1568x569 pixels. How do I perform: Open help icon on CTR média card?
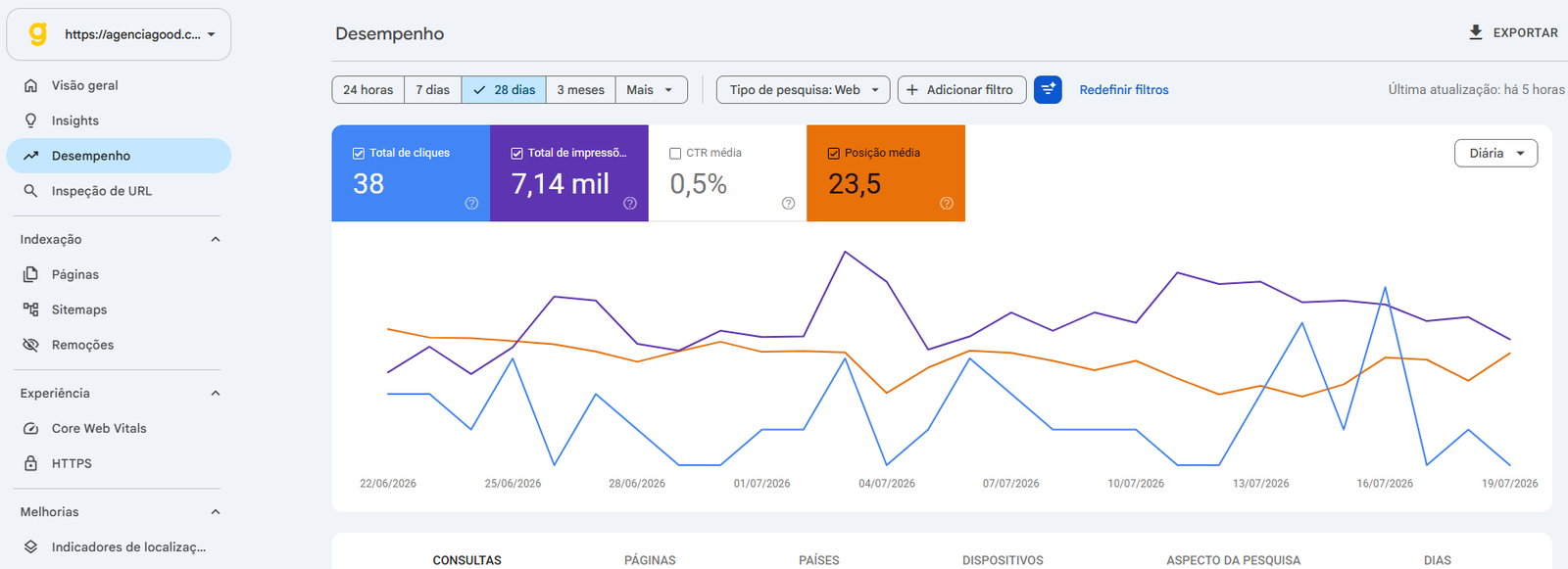(x=789, y=204)
